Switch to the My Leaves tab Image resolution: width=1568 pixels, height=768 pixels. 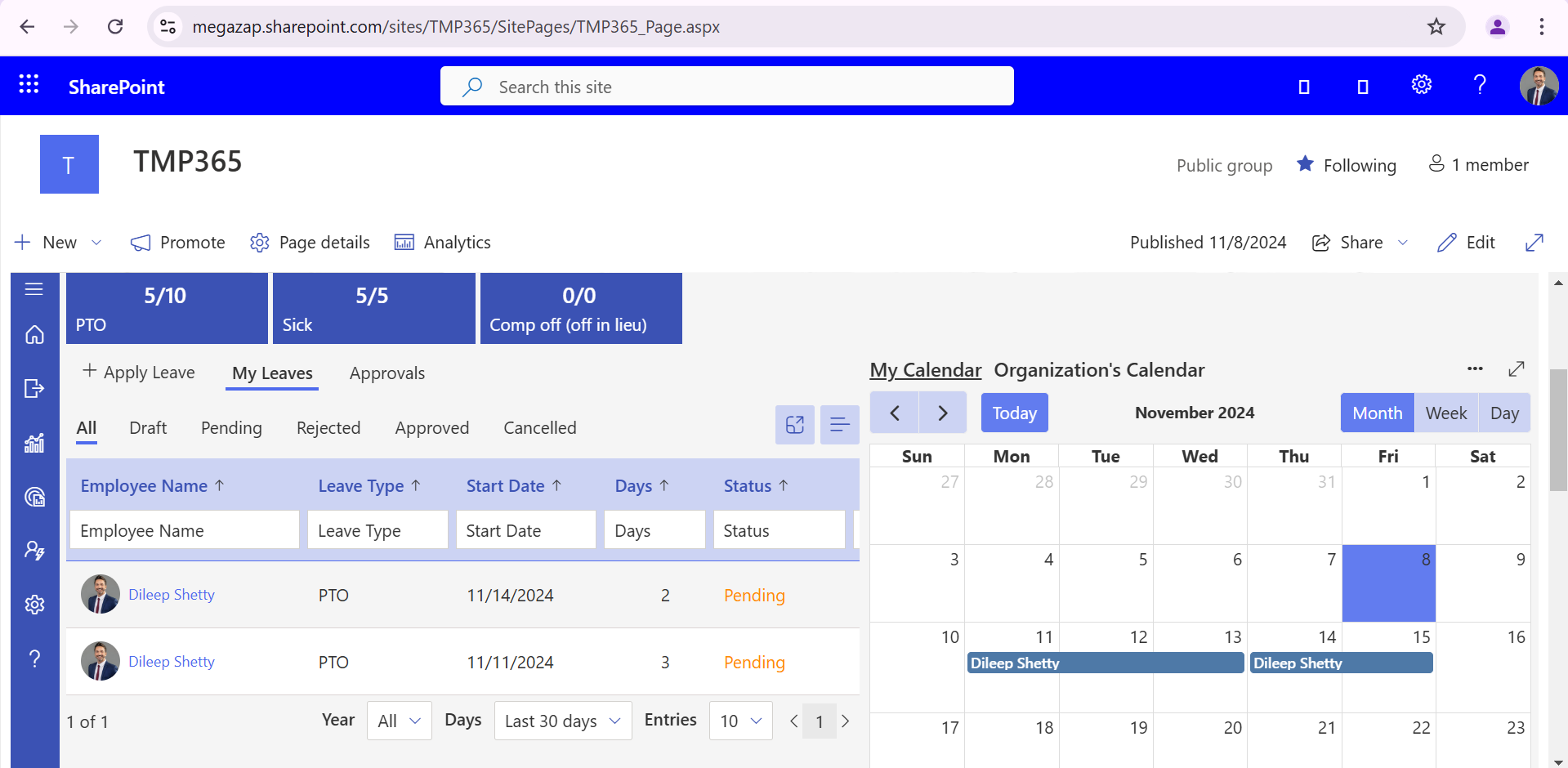(x=272, y=373)
